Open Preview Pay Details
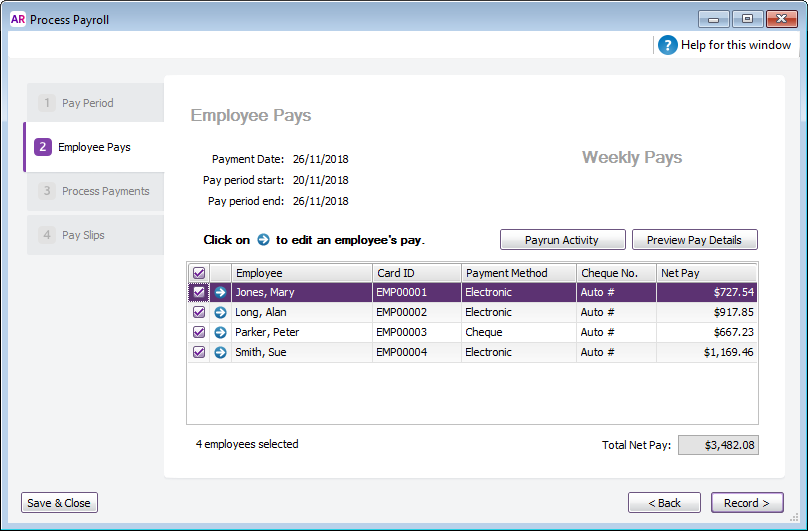Viewport: 808px width, 531px height. 694,240
